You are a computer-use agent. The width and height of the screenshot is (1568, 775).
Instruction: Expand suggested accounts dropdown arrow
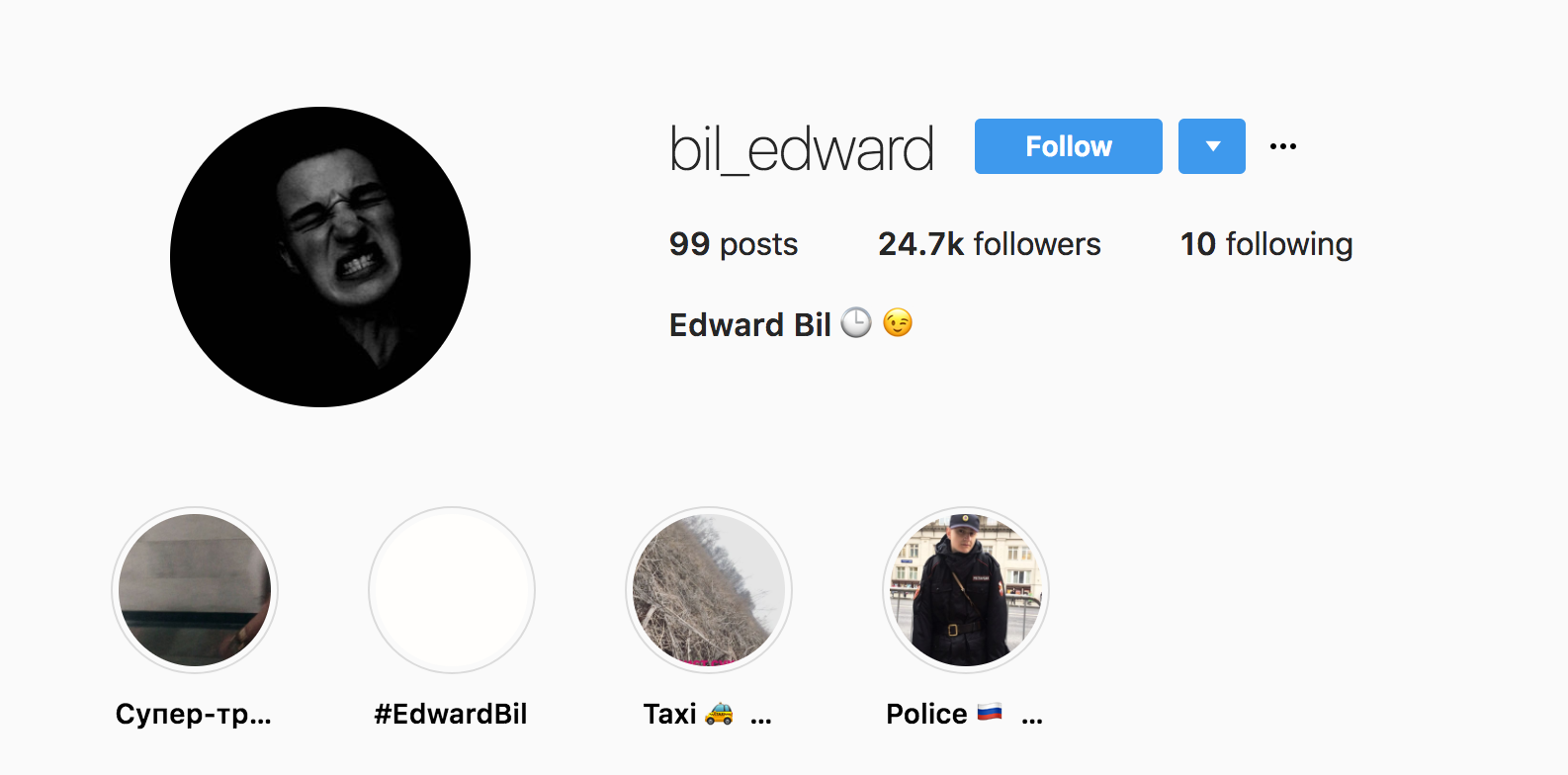(1212, 146)
